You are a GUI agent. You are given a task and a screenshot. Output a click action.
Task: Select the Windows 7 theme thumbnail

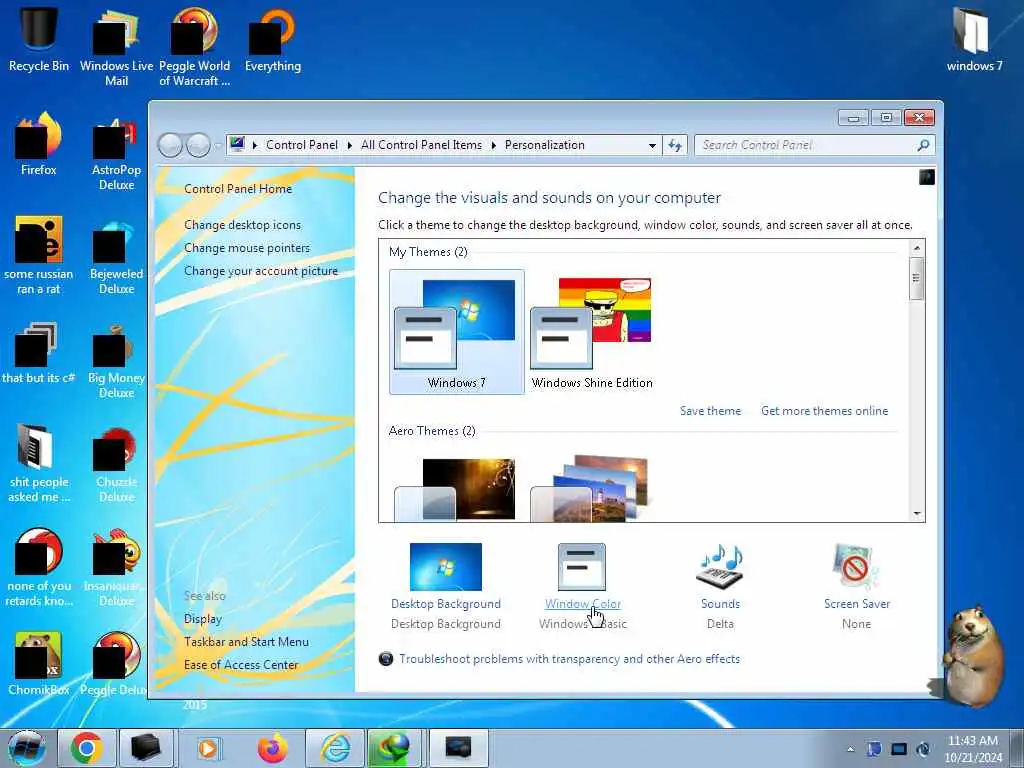[x=456, y=332]
